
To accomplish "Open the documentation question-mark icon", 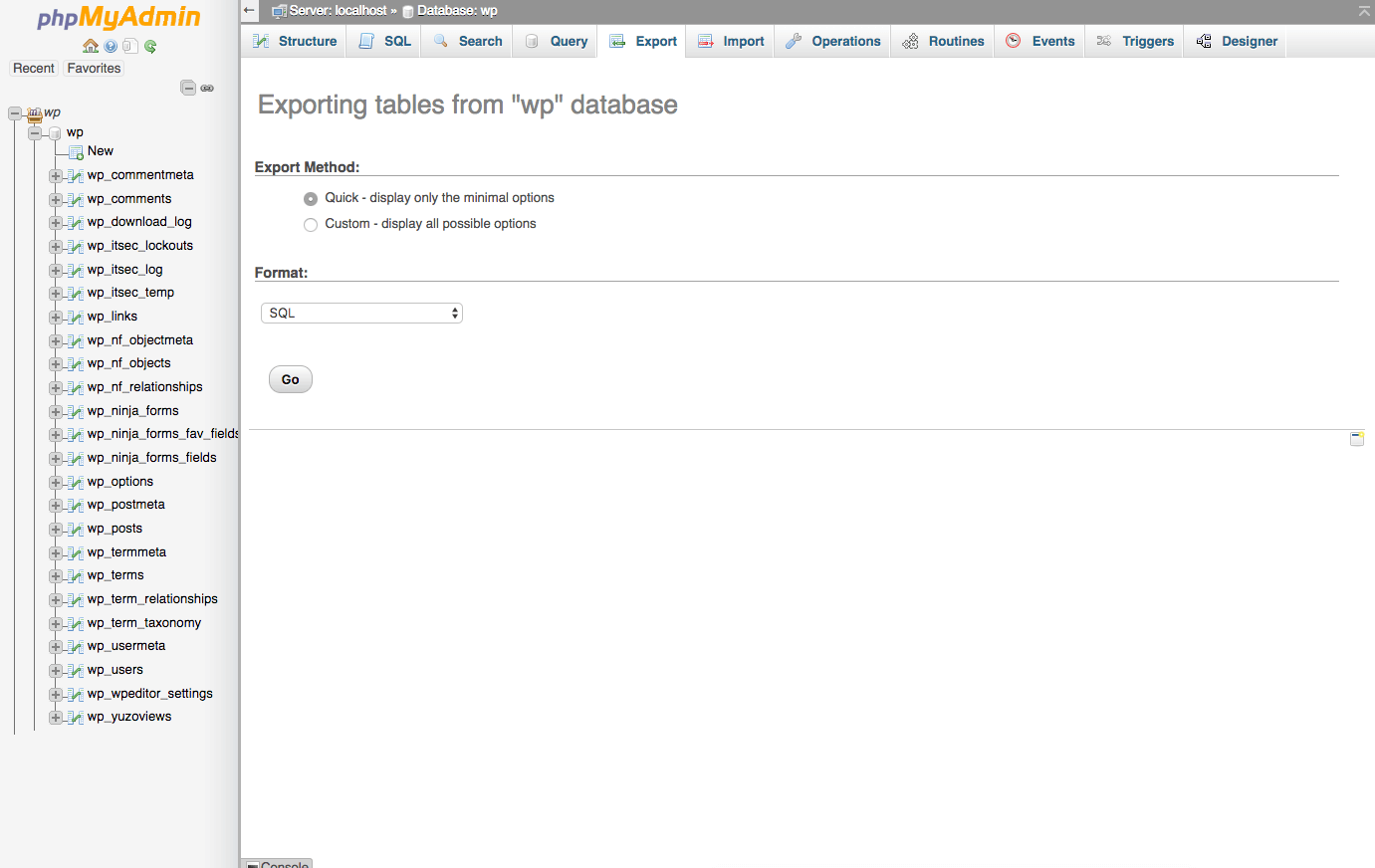I will (111, 46).
